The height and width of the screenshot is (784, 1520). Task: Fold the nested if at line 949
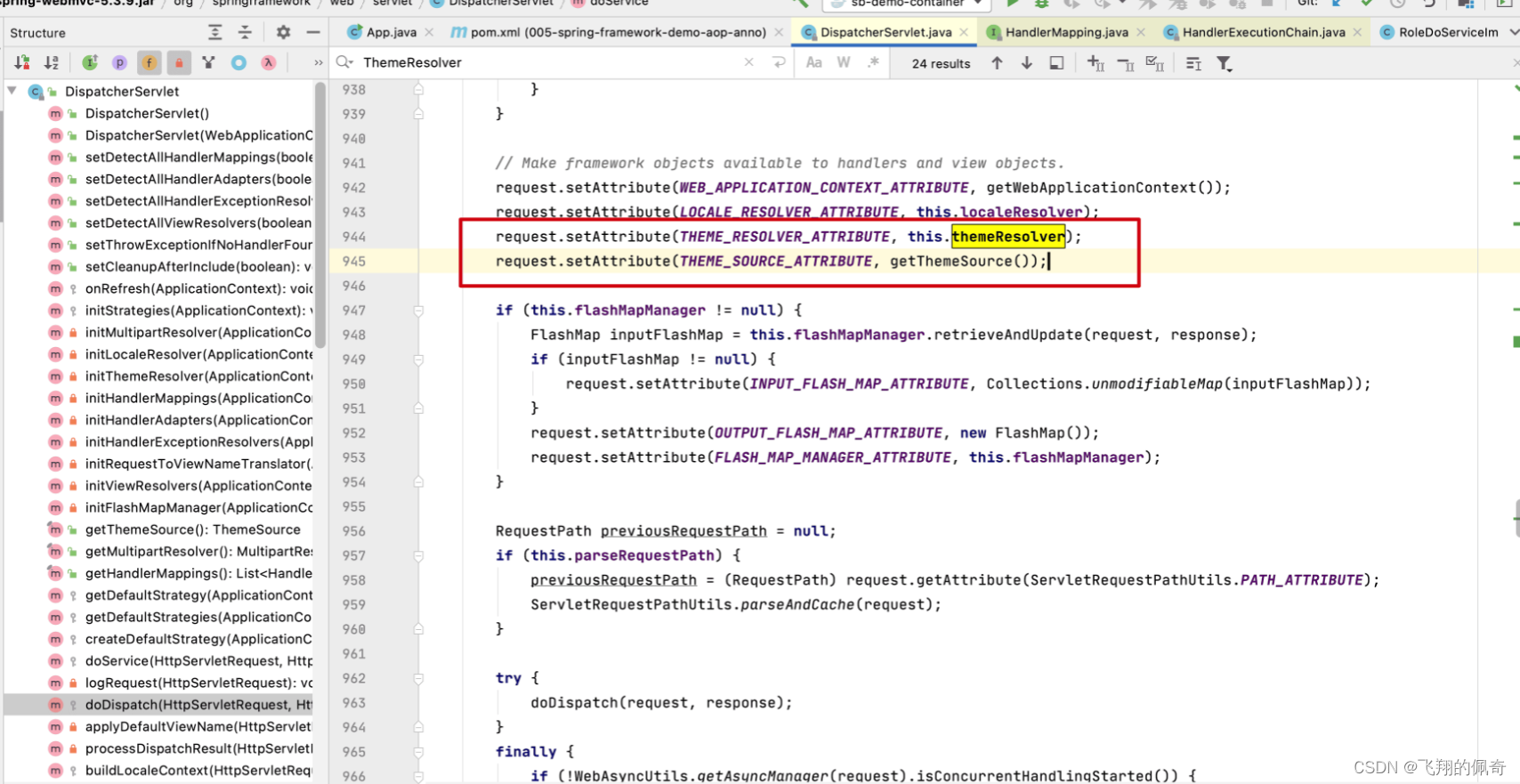pyautogui.click(x=418, y=360)
